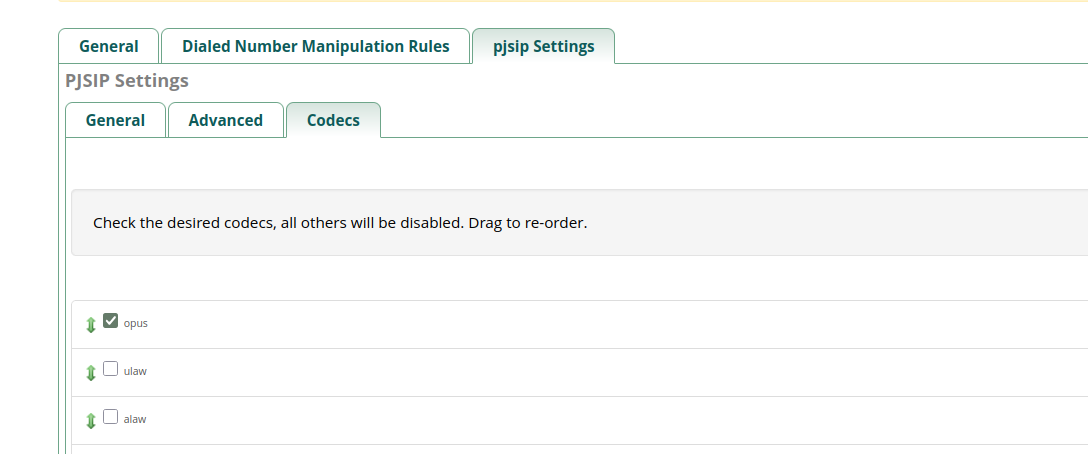Image resolution: width=1088 pixels, height=454 pixels.
Task: Click empty space in the alaw row
Action: pyautogui.click(x=600, y=420)
